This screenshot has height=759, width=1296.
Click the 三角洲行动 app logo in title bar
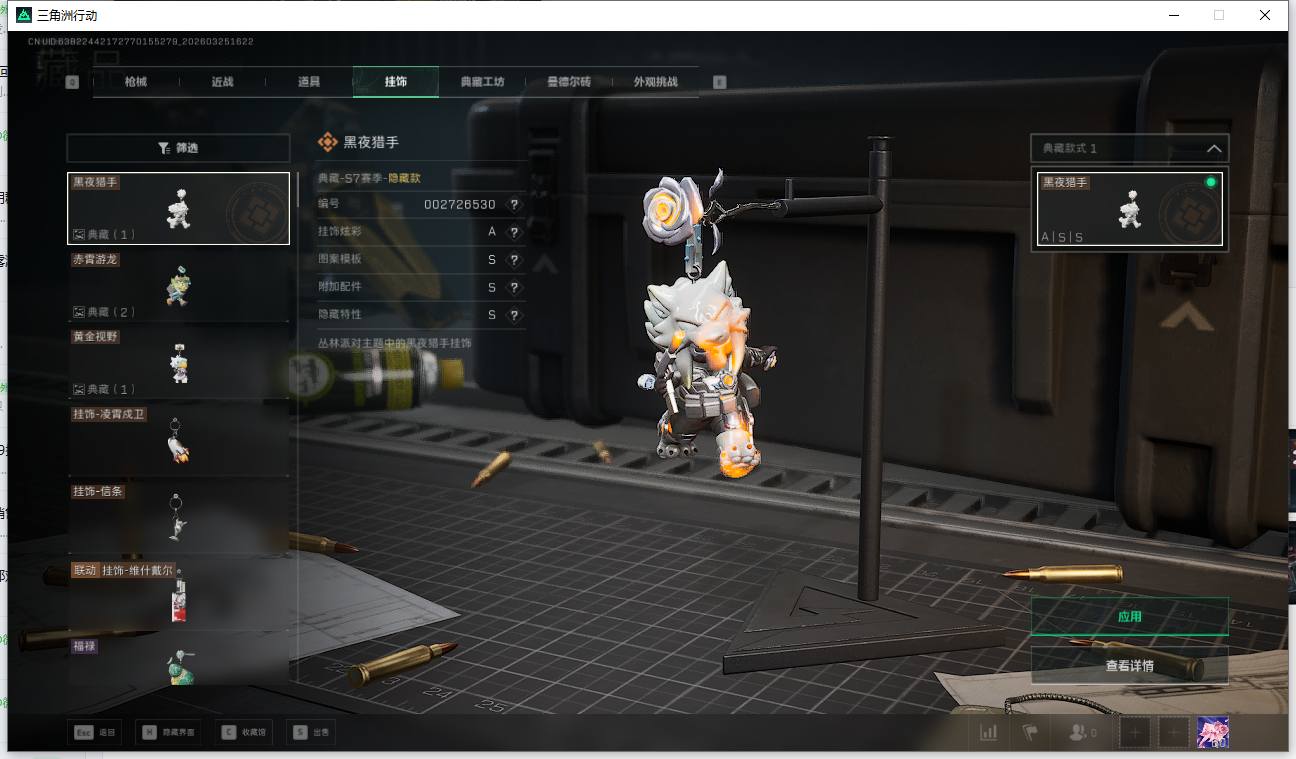(x=24, y=15)
